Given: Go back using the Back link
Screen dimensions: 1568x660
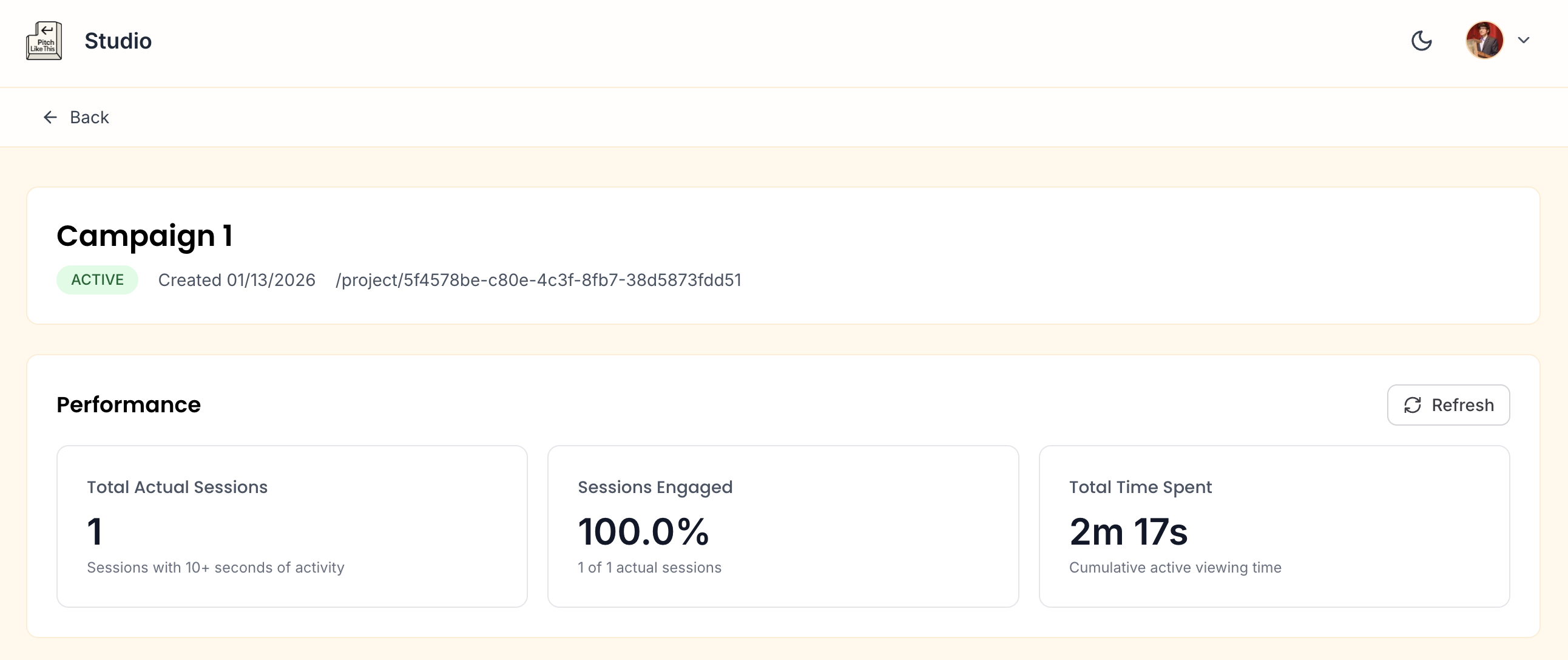Looking at the screenshot, I should (x=89, y=117).
